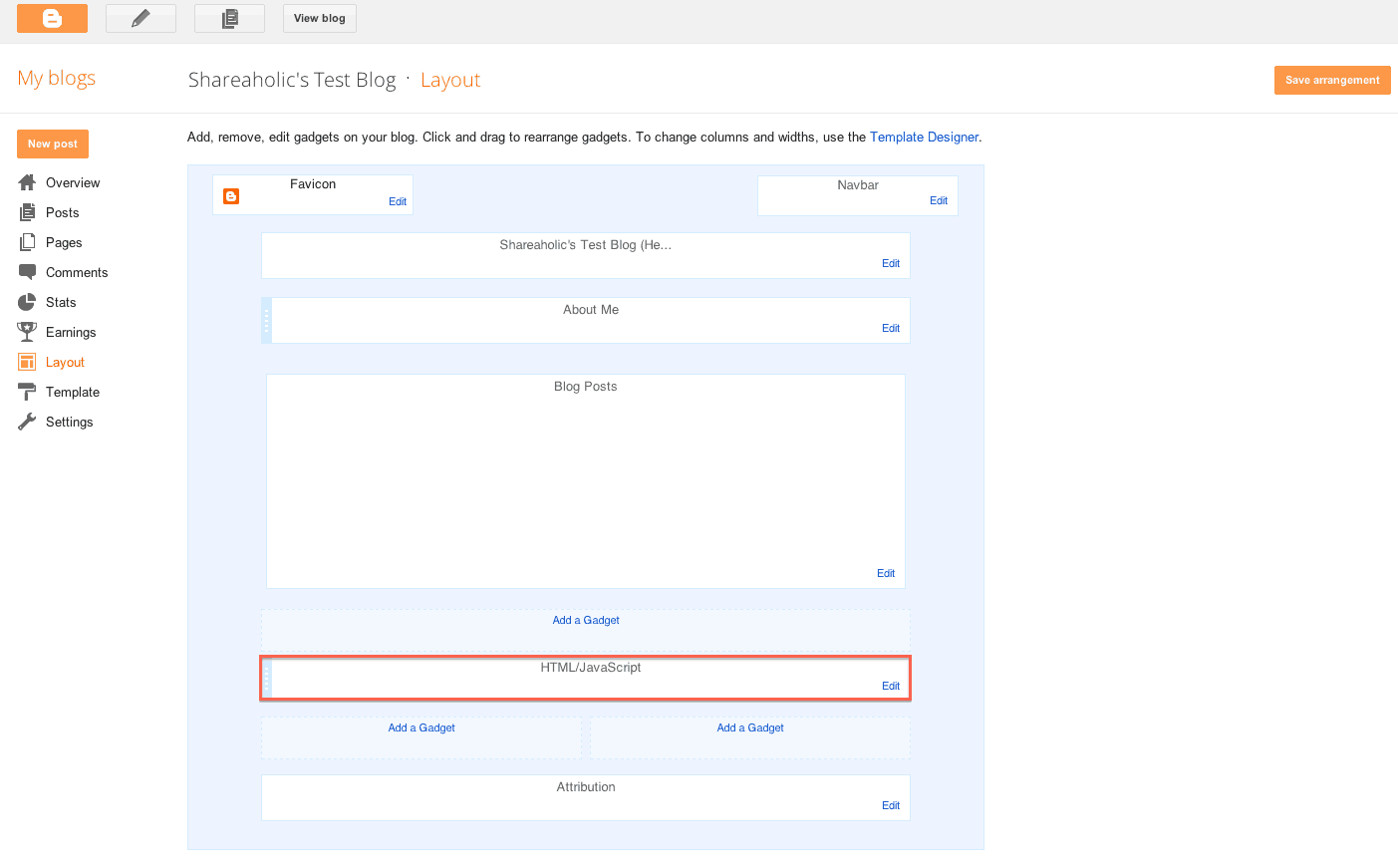Click the Comments speech bubble icon
1398x868 pixels.
pyautogui.click(x=27, y=272)
